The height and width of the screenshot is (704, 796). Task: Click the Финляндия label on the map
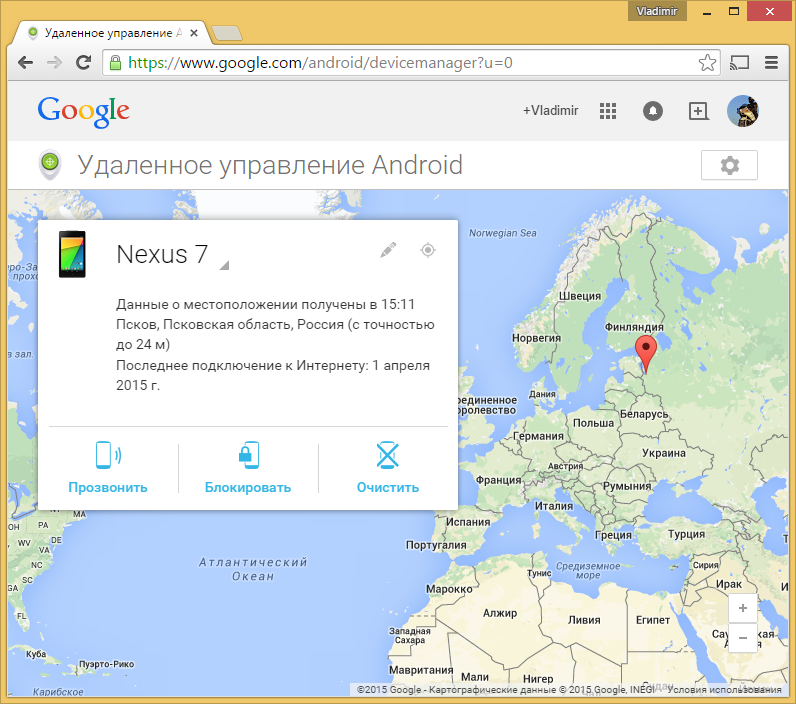[634, 327]
